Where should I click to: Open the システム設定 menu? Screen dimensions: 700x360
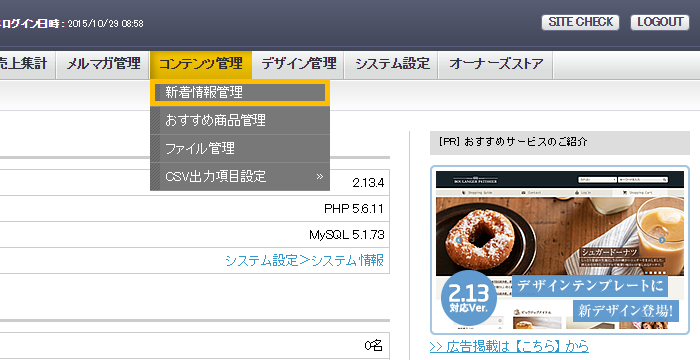click(x=392, y=64)
